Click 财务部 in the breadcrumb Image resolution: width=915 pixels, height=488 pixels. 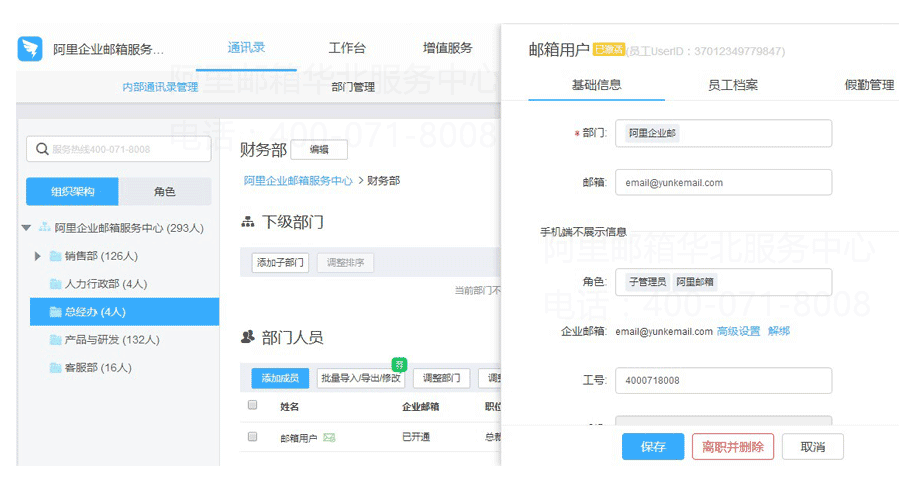[x=383, y=181]
